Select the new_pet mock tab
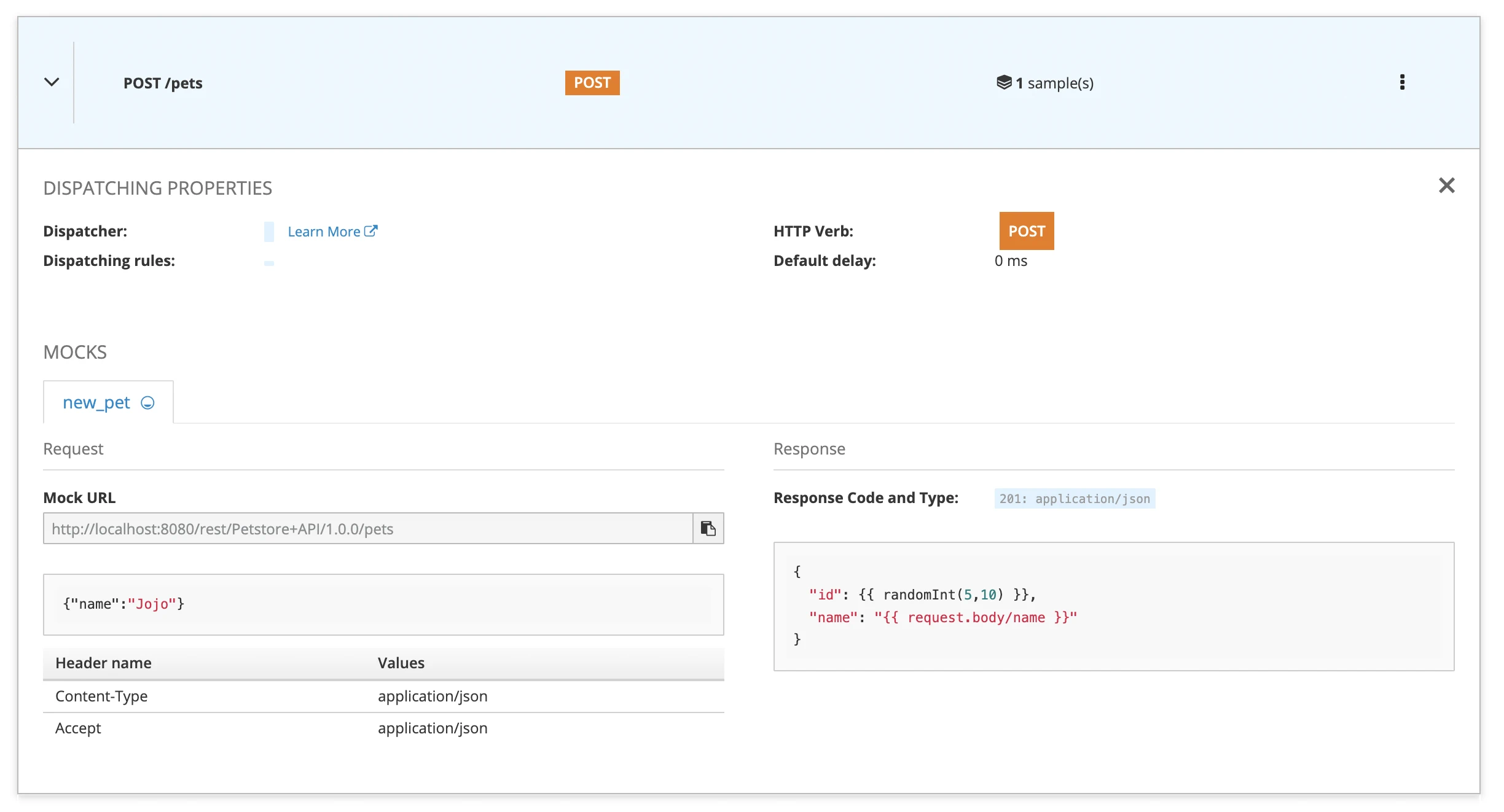This screenshot has width=1504, height=812. (x=96, y=403)
